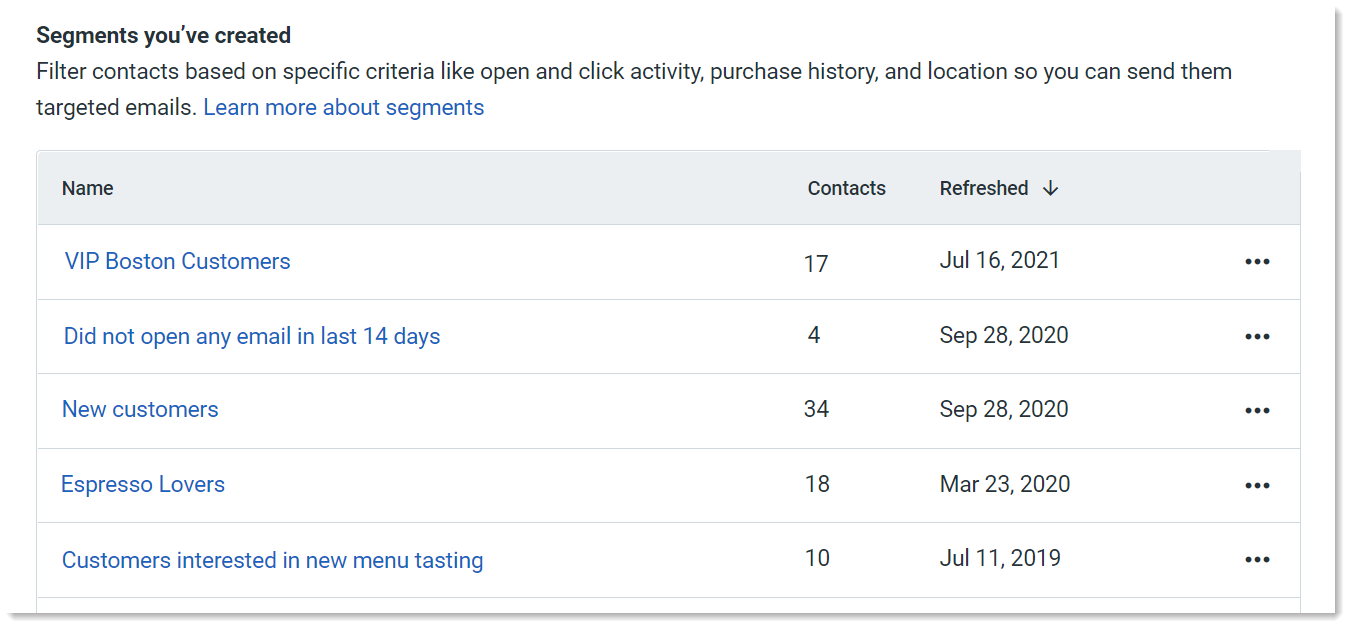Select Sep 28, 2020 date for New customers
1350x628 pixels.
(x=1004, y=409)
